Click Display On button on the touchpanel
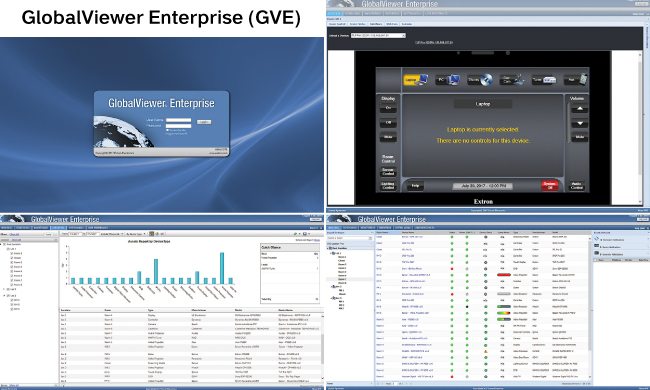 (x=388, y=108)
